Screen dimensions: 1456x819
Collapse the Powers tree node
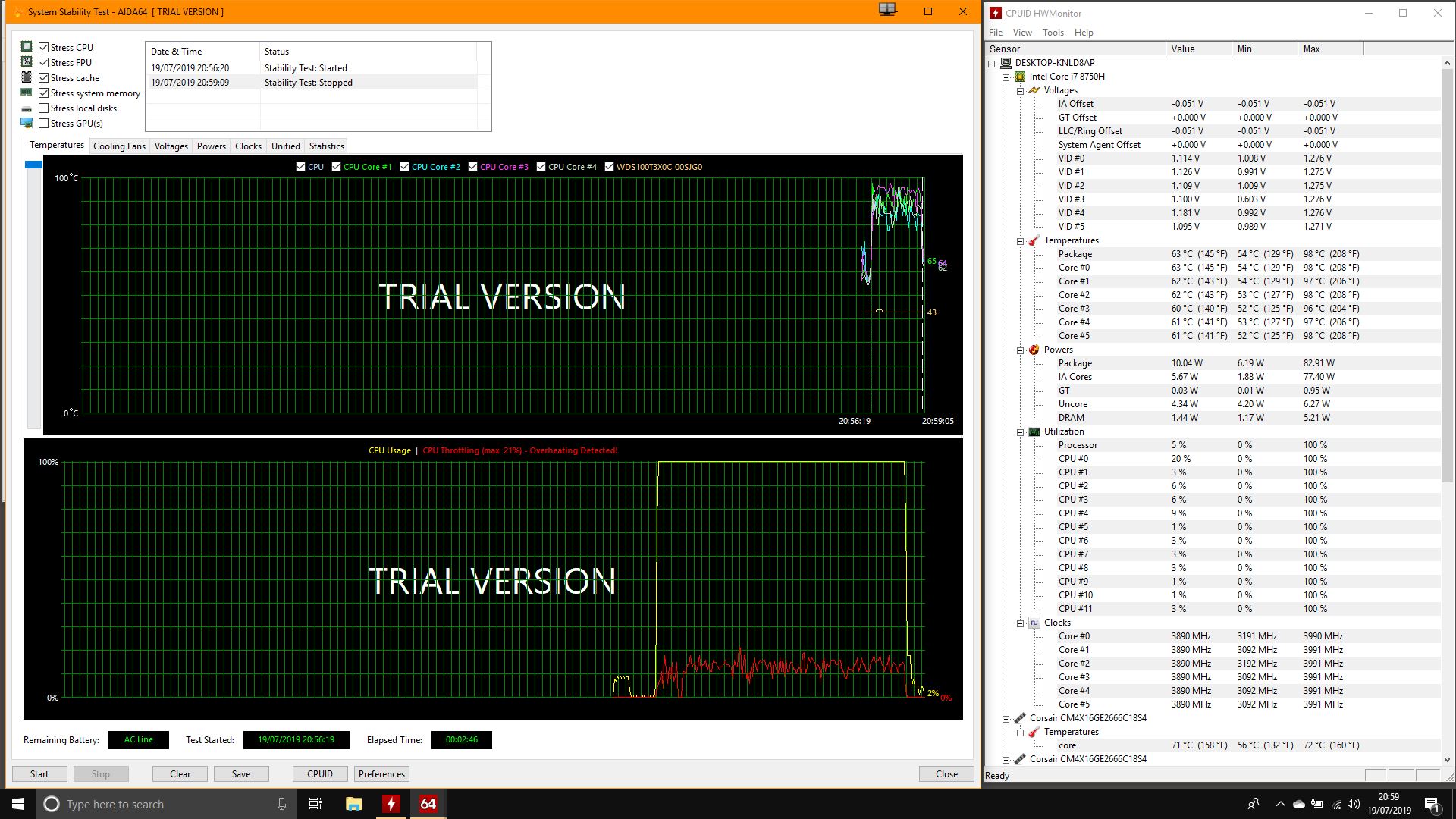tap(1021, 350)
